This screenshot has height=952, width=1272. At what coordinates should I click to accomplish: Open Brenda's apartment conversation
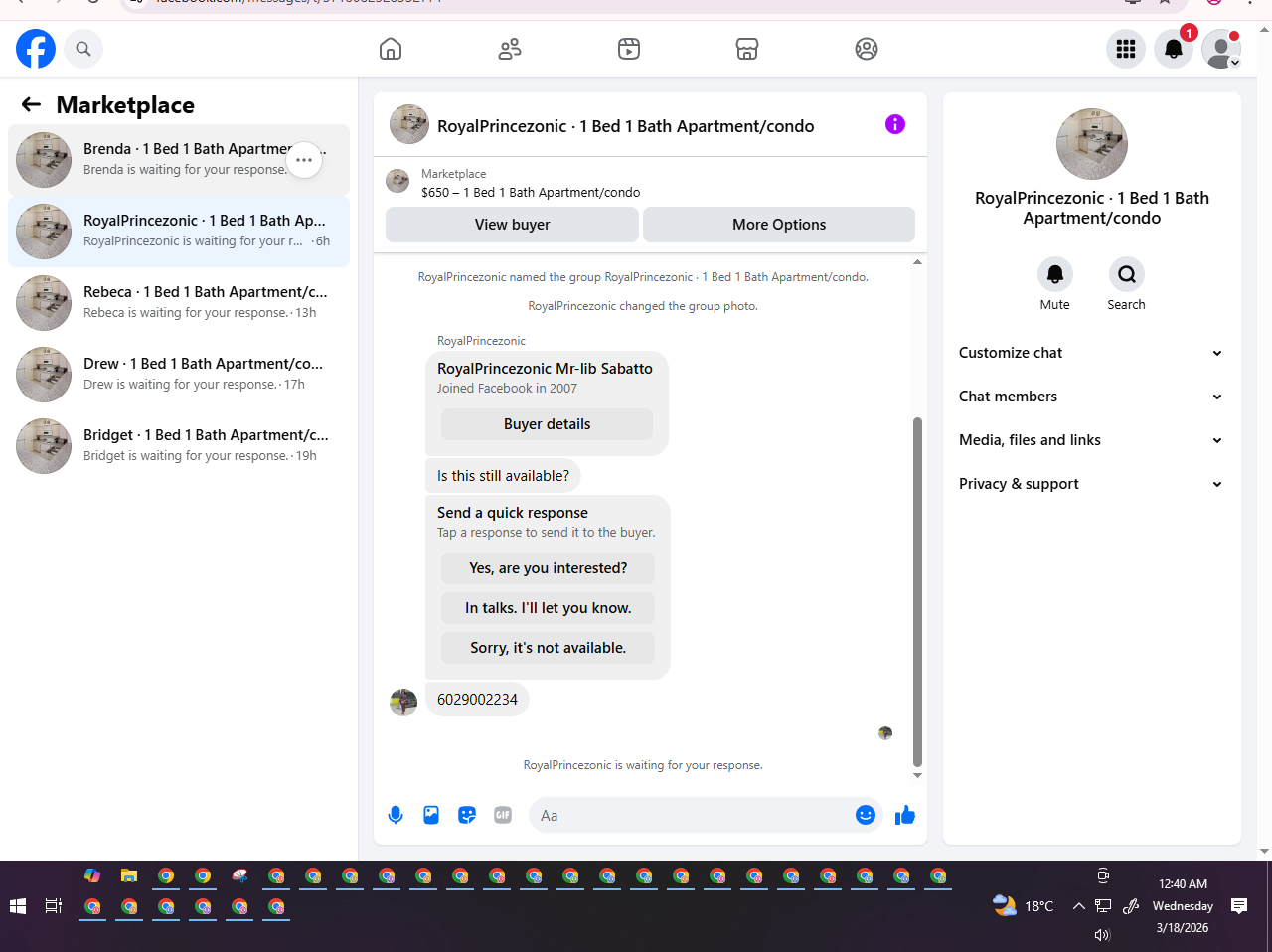179,160
